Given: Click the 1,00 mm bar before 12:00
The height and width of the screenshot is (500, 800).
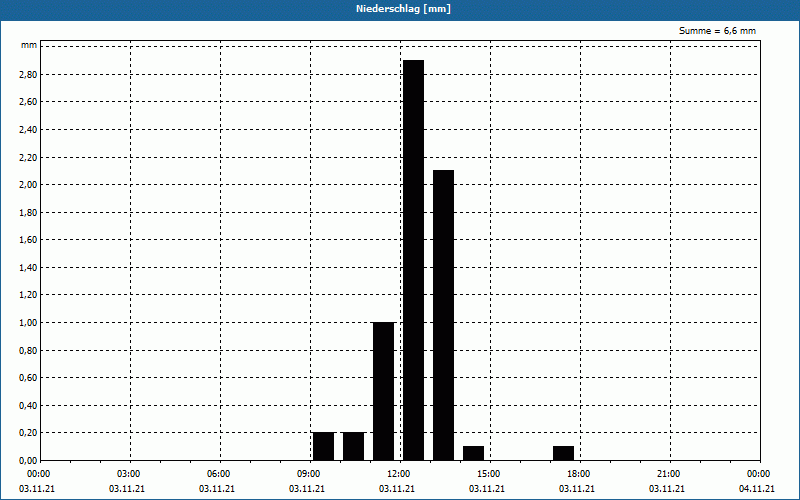Looking at the screenshot, I should click(383, 391).
